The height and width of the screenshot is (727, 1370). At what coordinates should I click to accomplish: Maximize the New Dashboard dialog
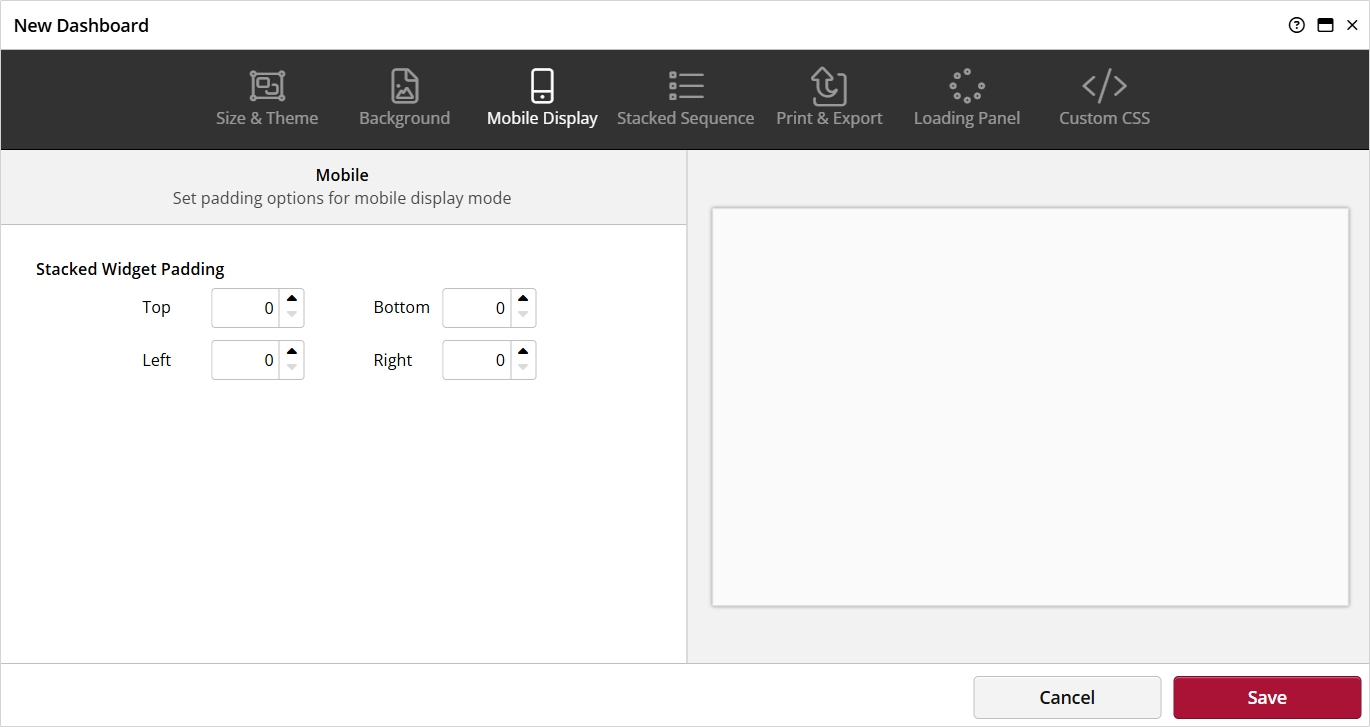(1325, 26)
